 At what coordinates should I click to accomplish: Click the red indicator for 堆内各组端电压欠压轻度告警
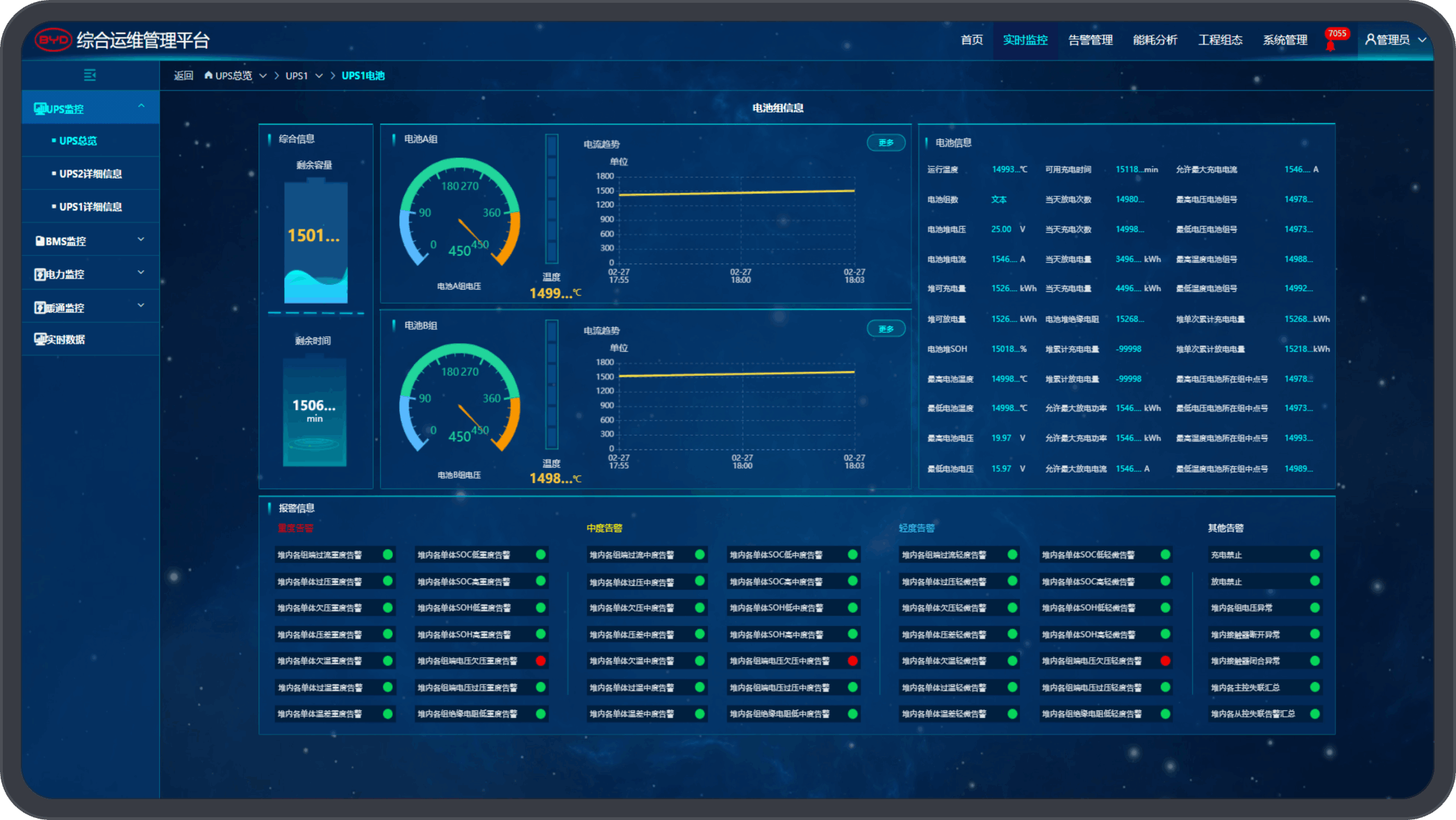coord(1166,661)
